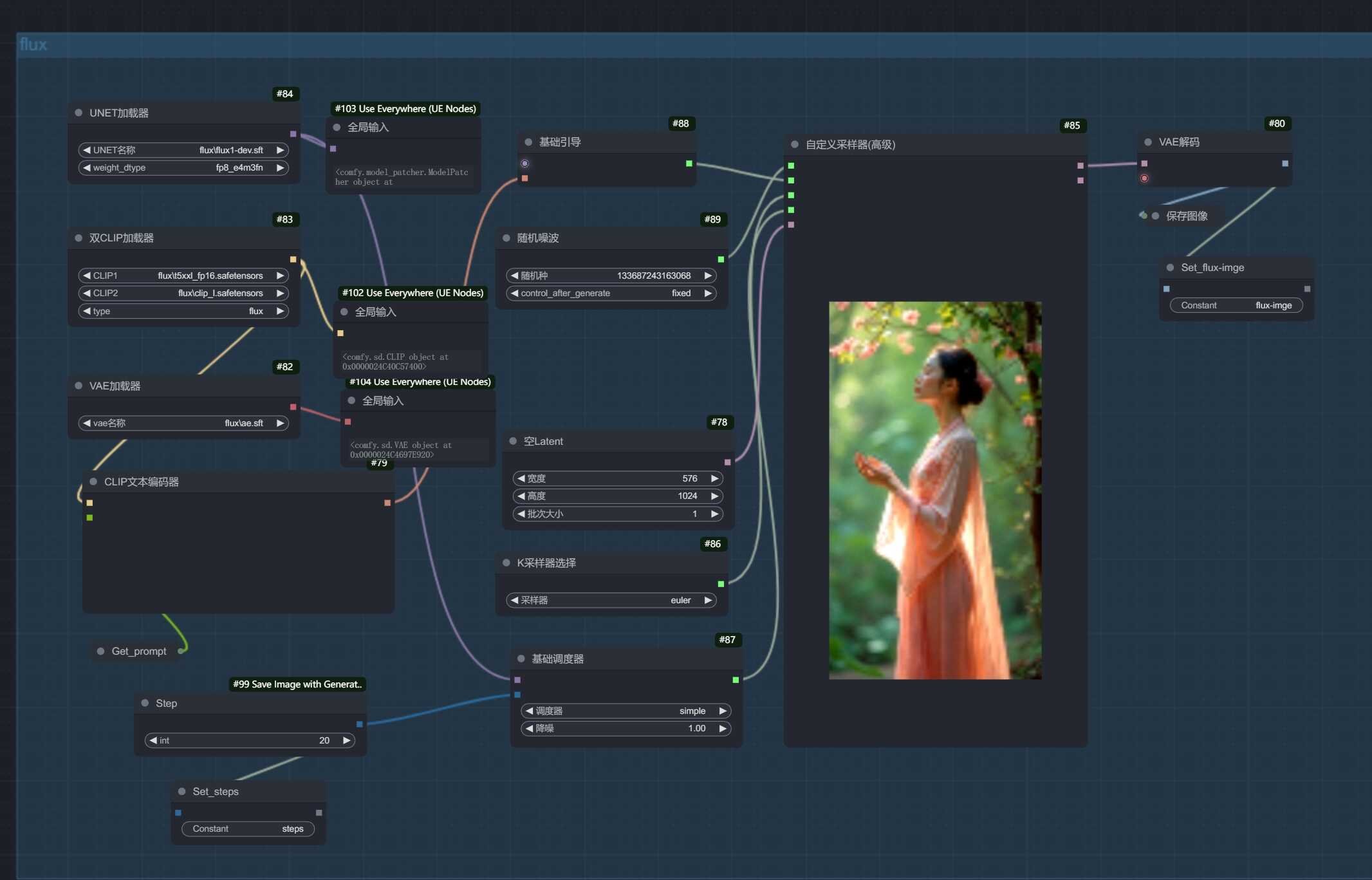1372x880 pixels.
Task: Expand the collapsed Get_prompt node
Action: (100, 651)
